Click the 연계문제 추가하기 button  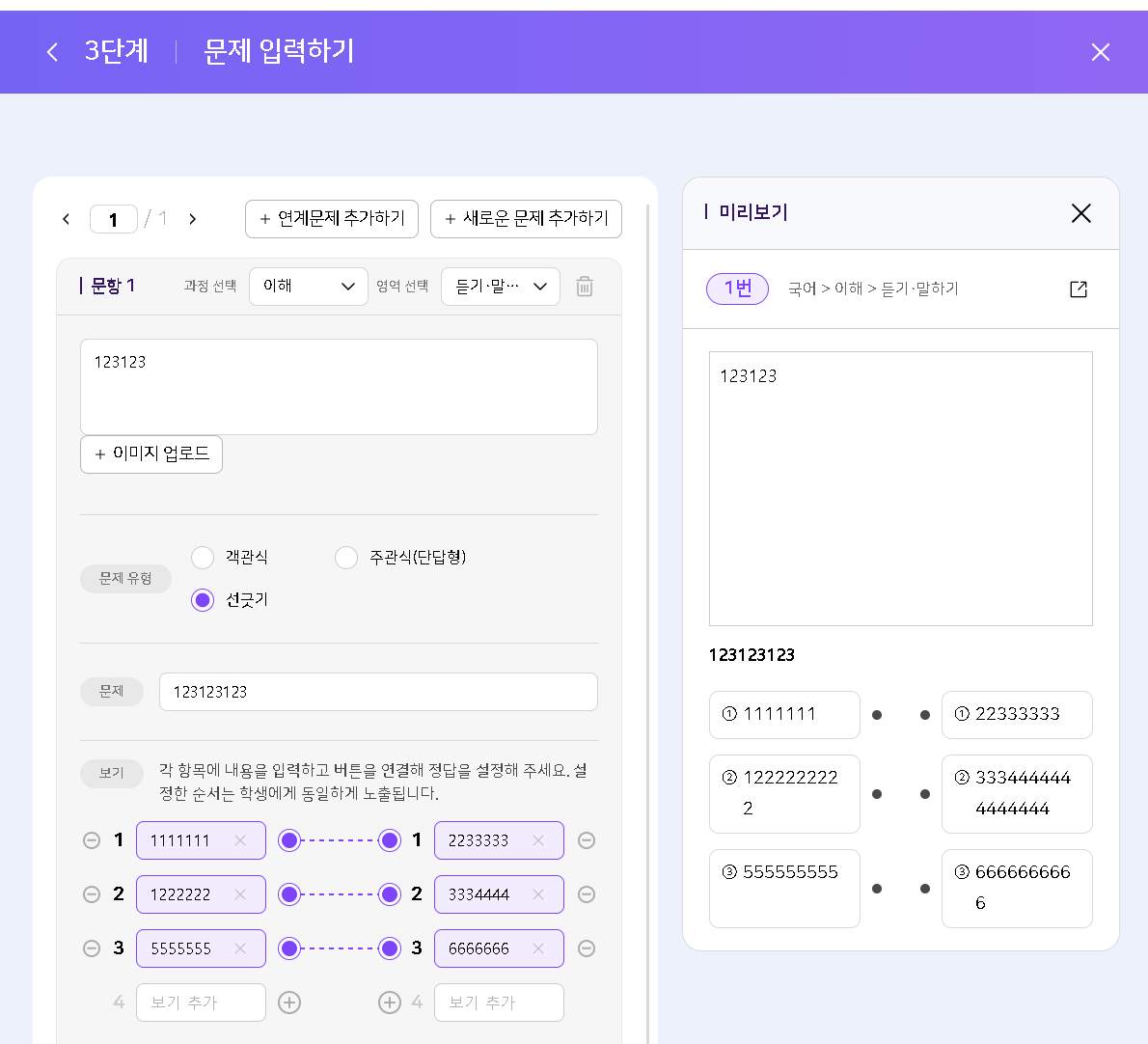point(332,219)
